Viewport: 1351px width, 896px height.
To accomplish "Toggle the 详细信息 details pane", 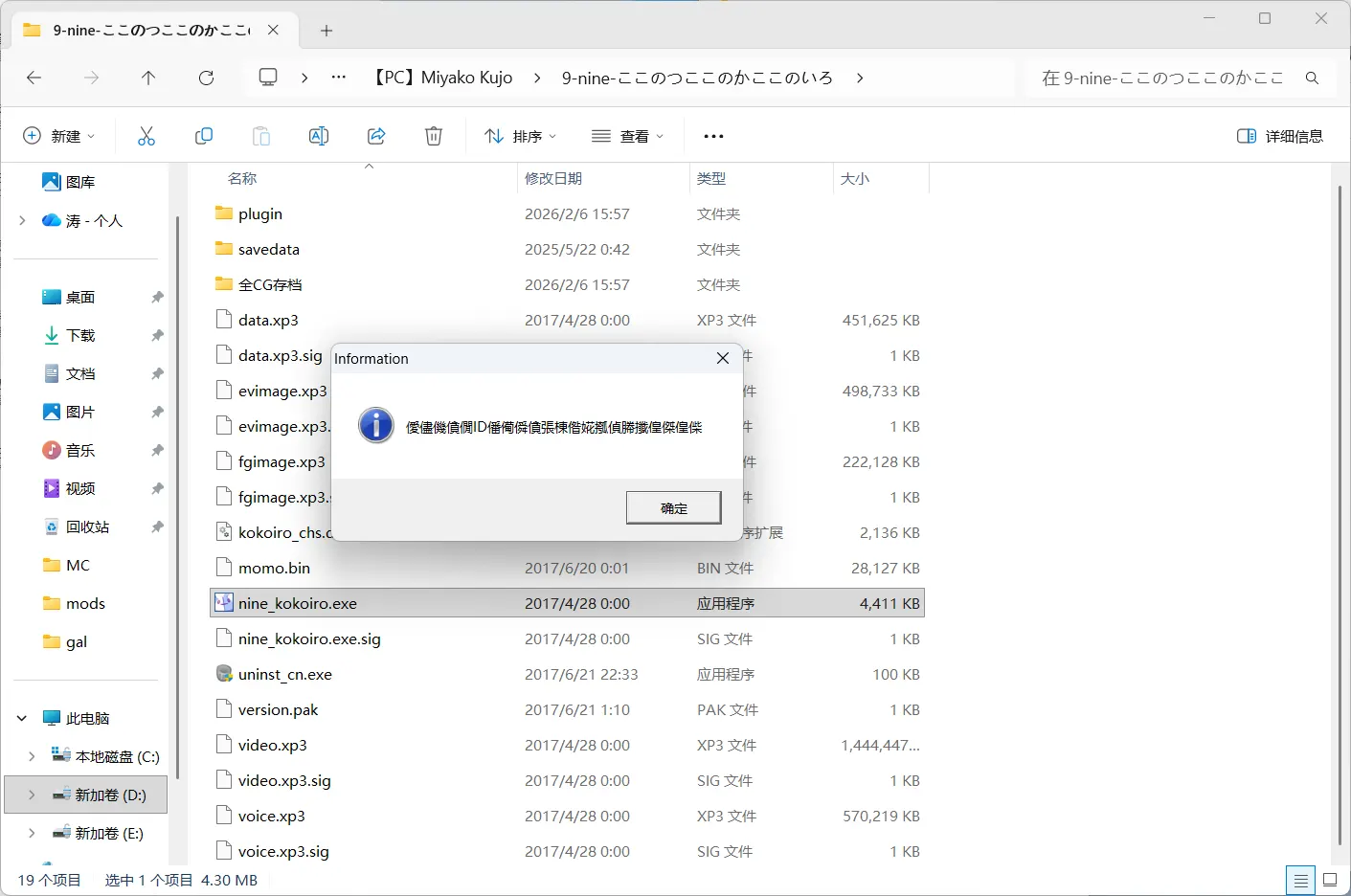I will point(1280,136).
